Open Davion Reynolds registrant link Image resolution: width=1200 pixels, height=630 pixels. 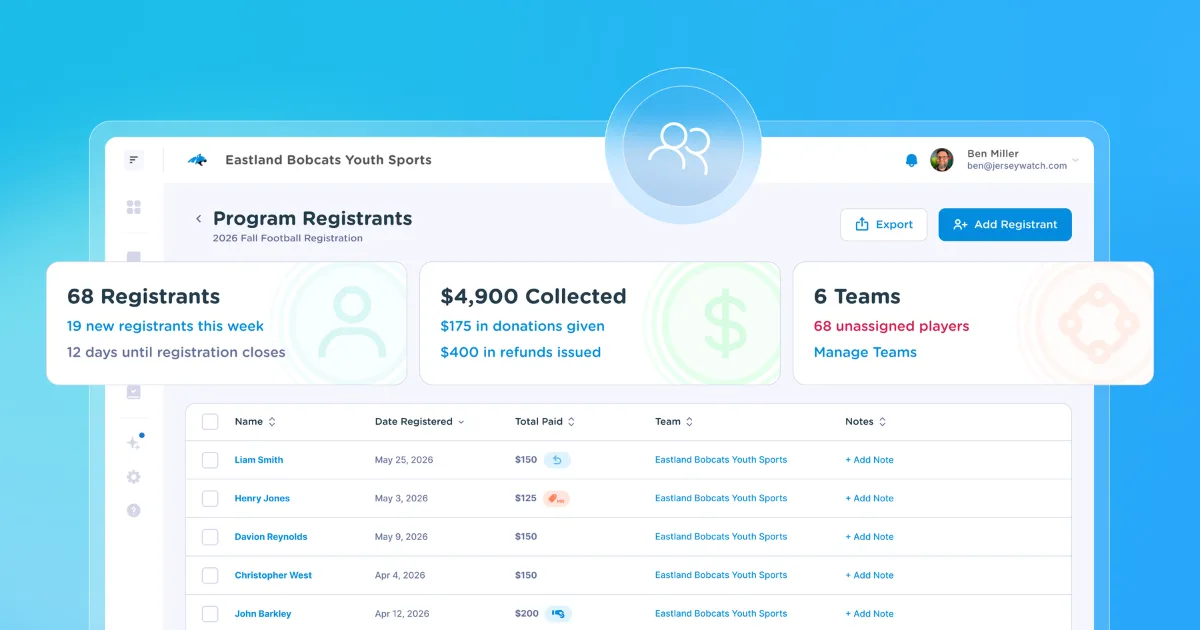271,537
